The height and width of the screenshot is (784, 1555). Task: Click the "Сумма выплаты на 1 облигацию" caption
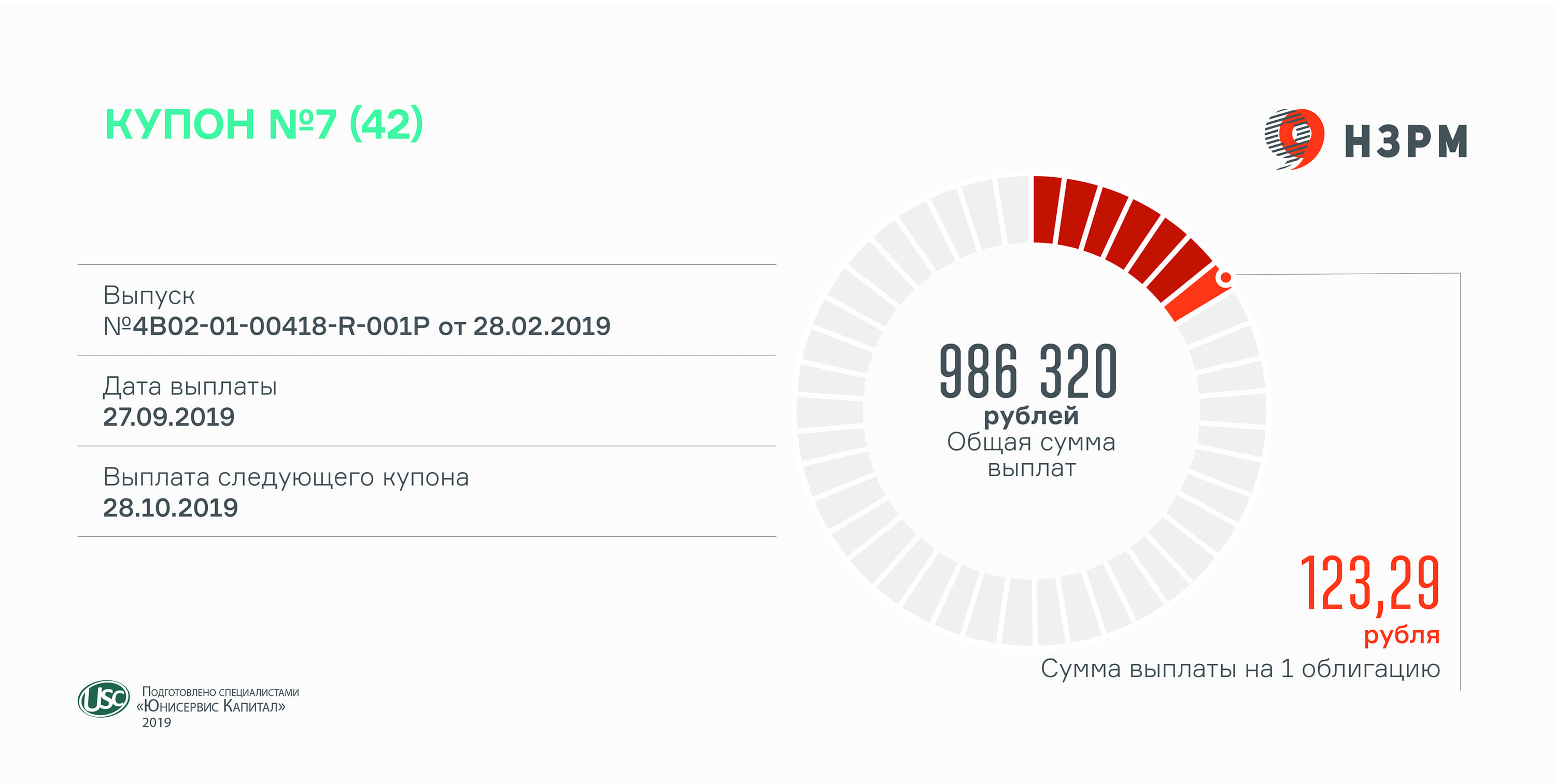[x=1240, y=669]
